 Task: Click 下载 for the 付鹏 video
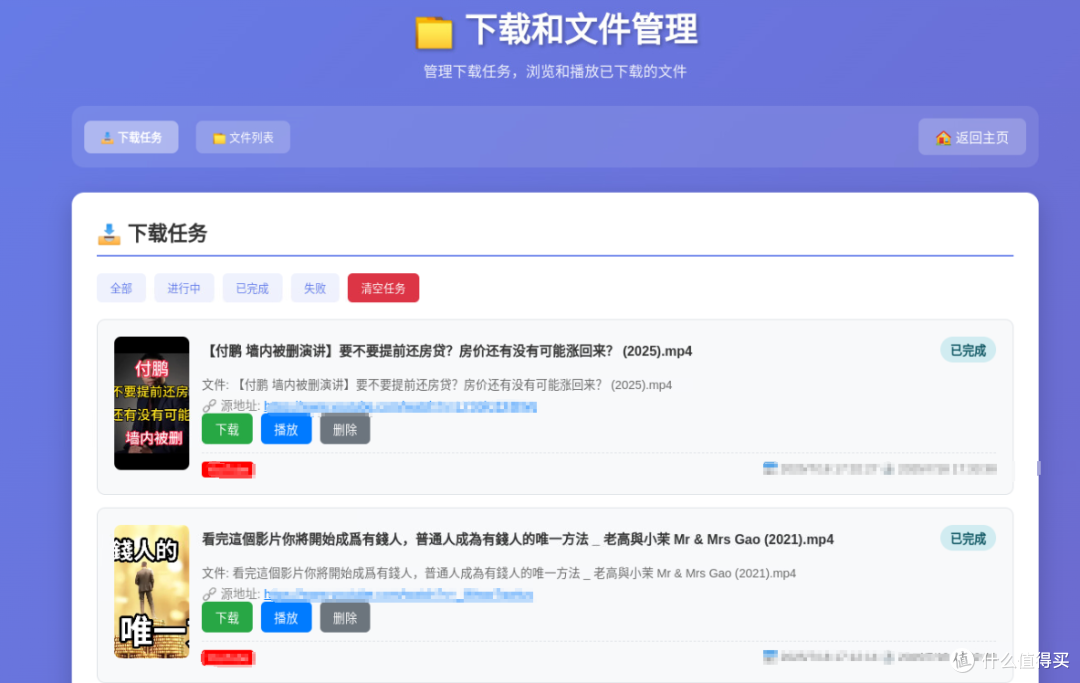227,430
